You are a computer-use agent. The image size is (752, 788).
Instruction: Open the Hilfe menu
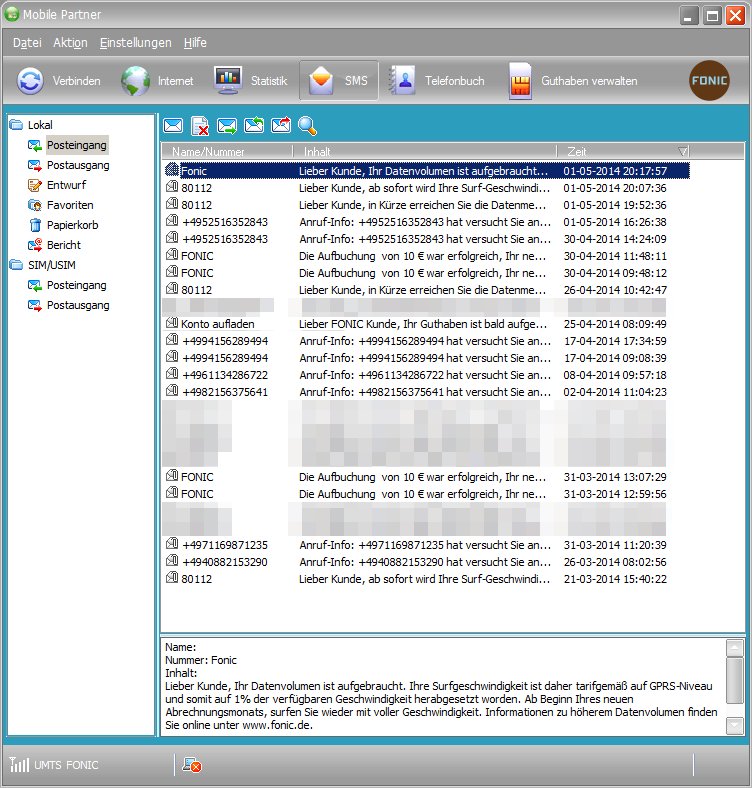[x=195, y=43]
